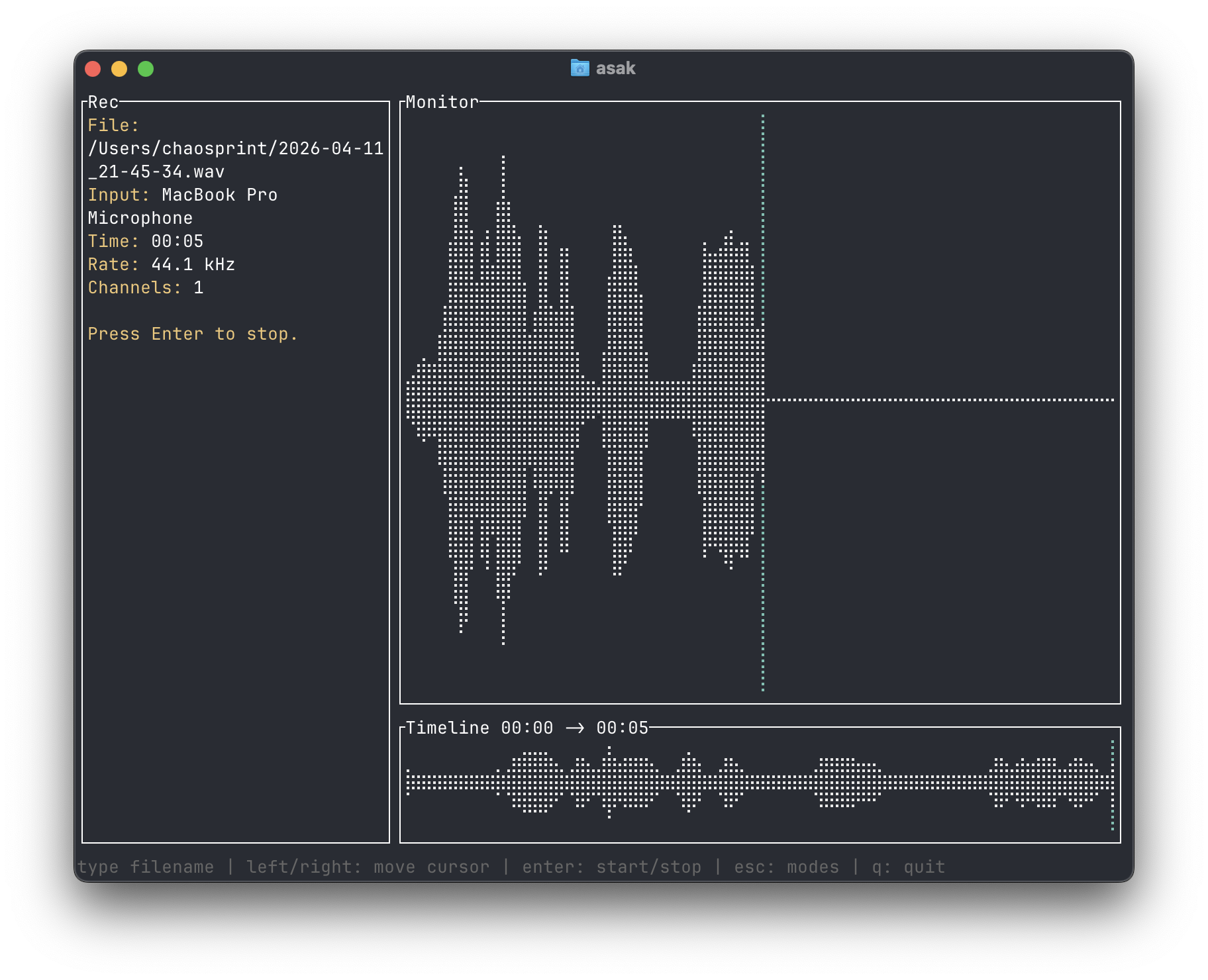Screen dimensions: 1208x980
Task: Click the q: quit hint in status bar
Action: click(907, 866)
